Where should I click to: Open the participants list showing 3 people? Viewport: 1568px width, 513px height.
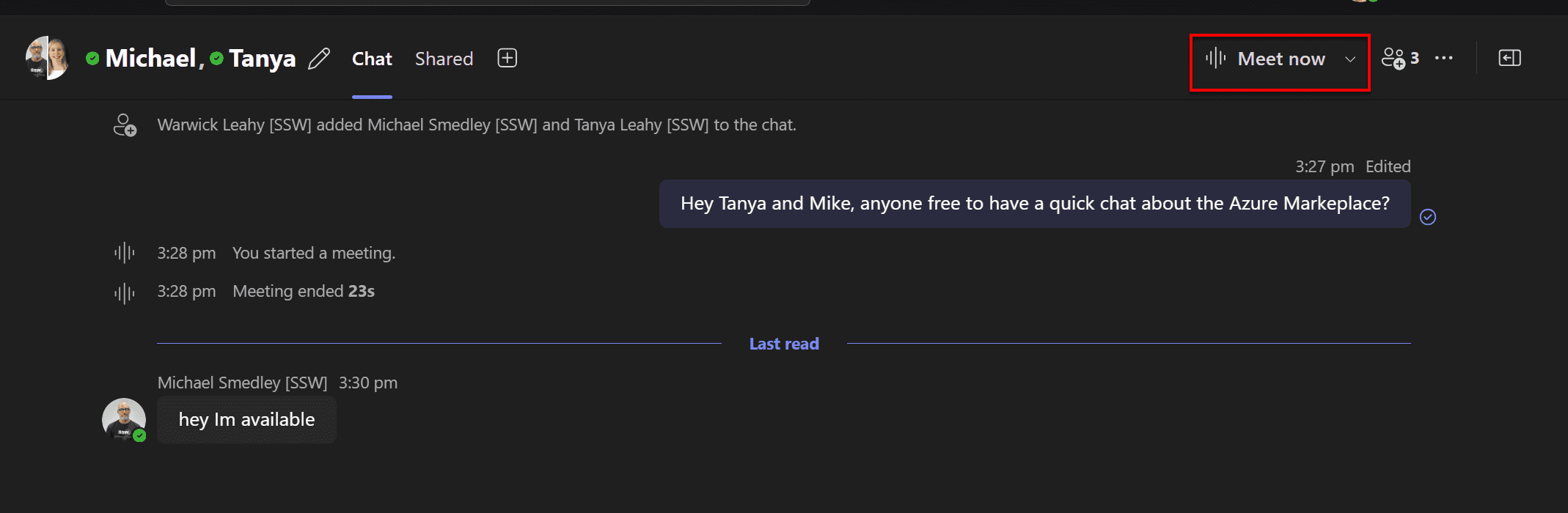(1400, 58)
